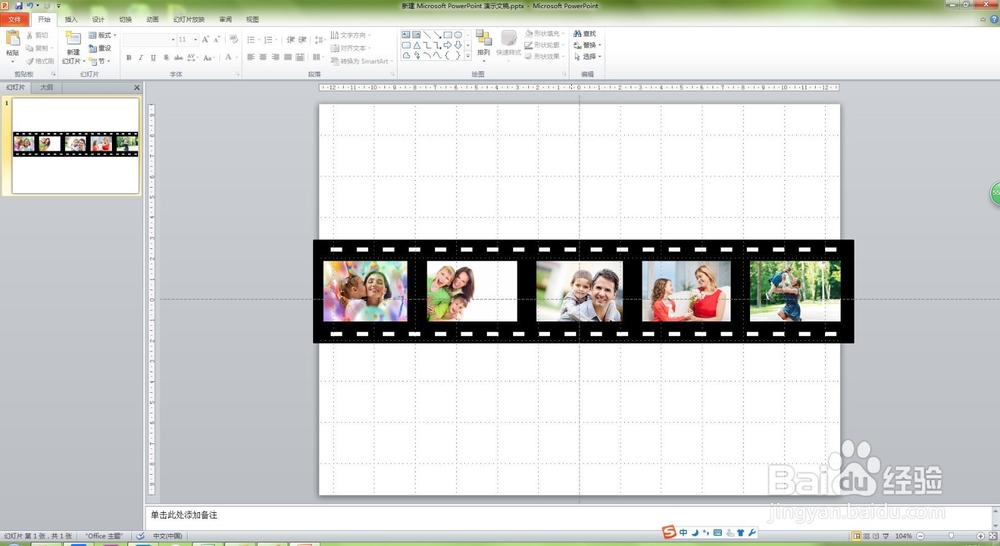
Task: Select the Oval shape in gallery
Action: [457, 34]
